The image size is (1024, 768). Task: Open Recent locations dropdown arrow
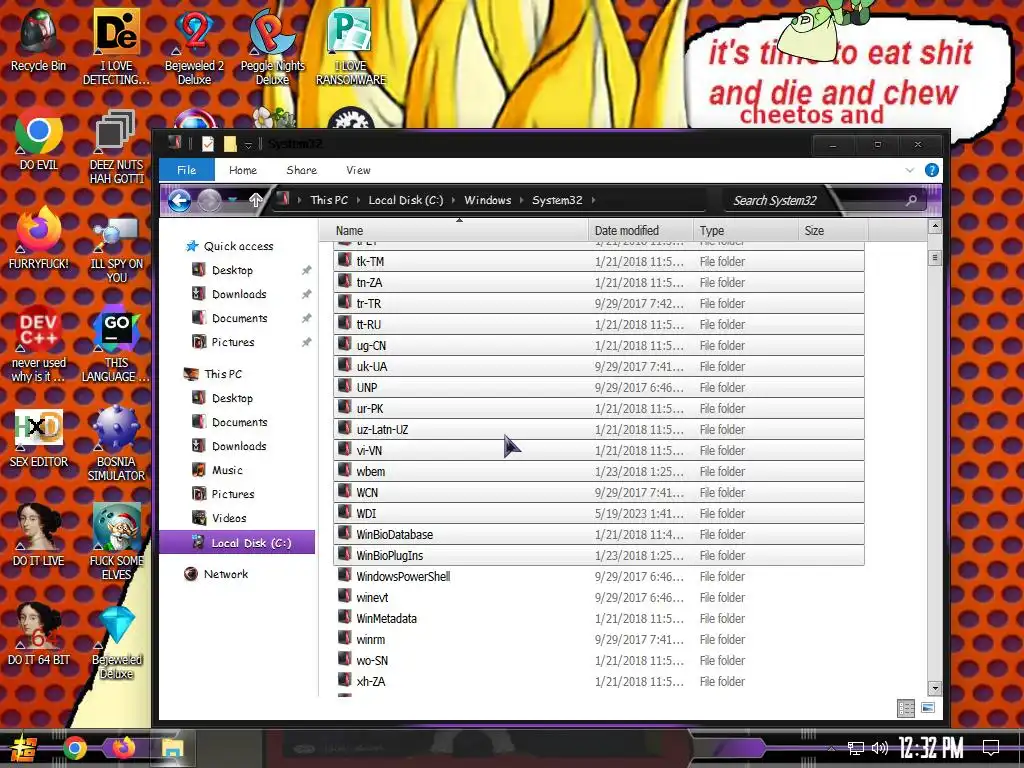click(232, 200)
